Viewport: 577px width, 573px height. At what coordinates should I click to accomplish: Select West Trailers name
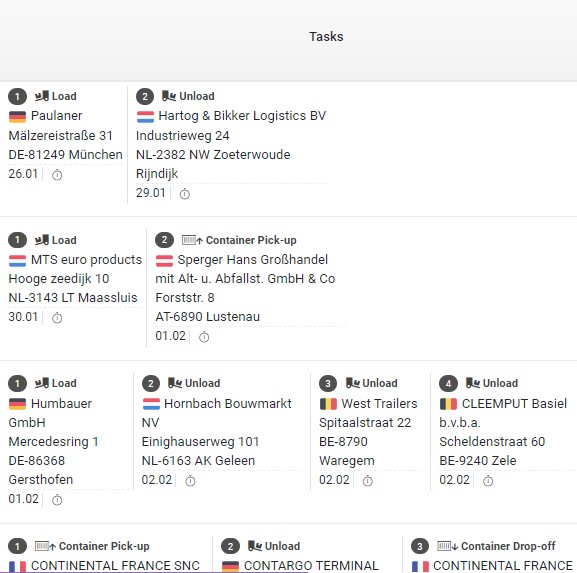pos(379,404)
